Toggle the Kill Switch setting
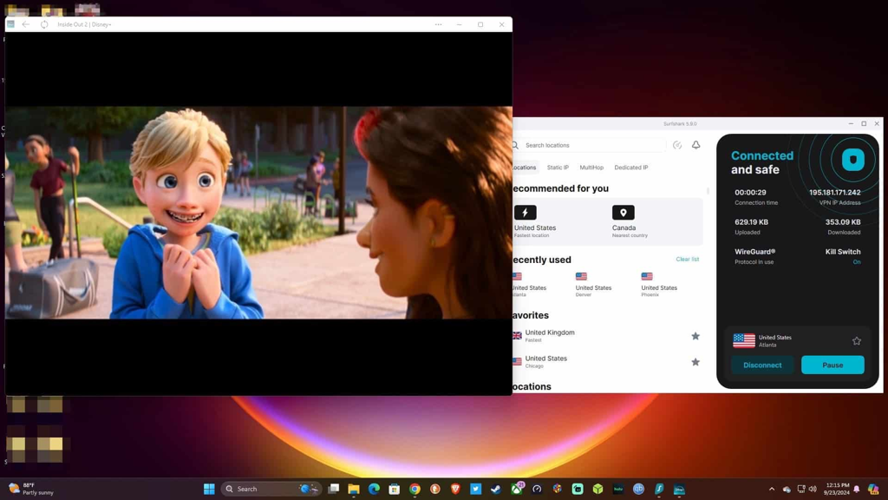Image resolution: width=888 pixels, height=500 pixels. 856,262
